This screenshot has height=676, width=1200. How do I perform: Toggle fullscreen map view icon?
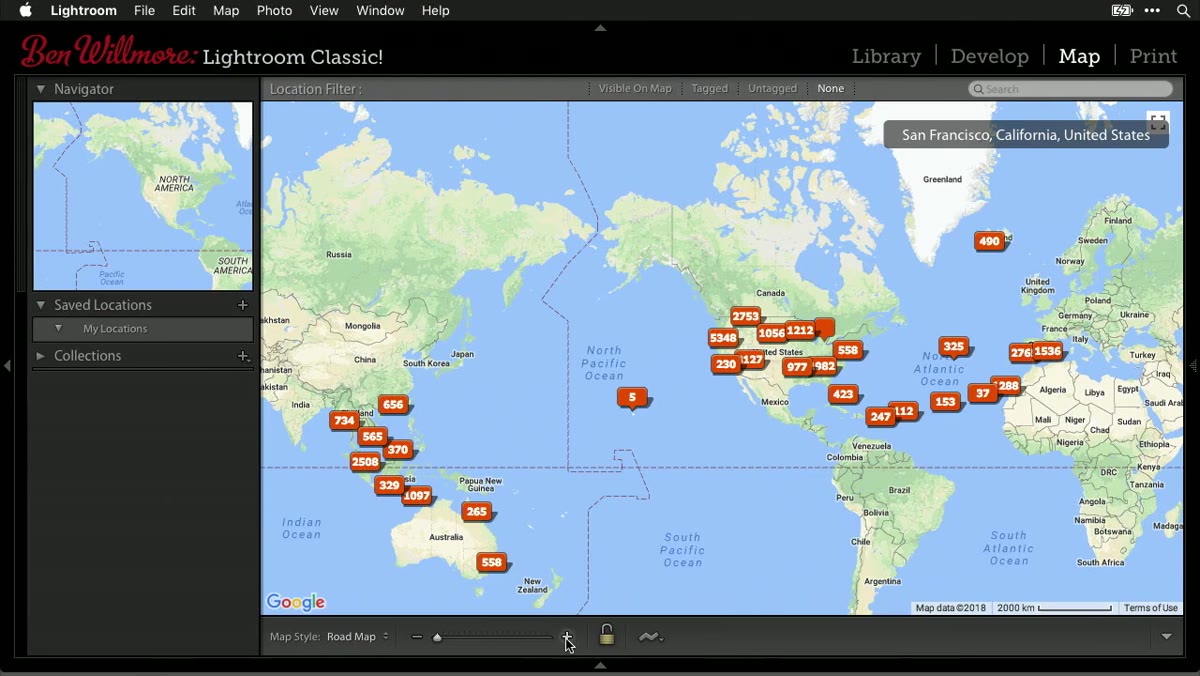coord(1158,123)
